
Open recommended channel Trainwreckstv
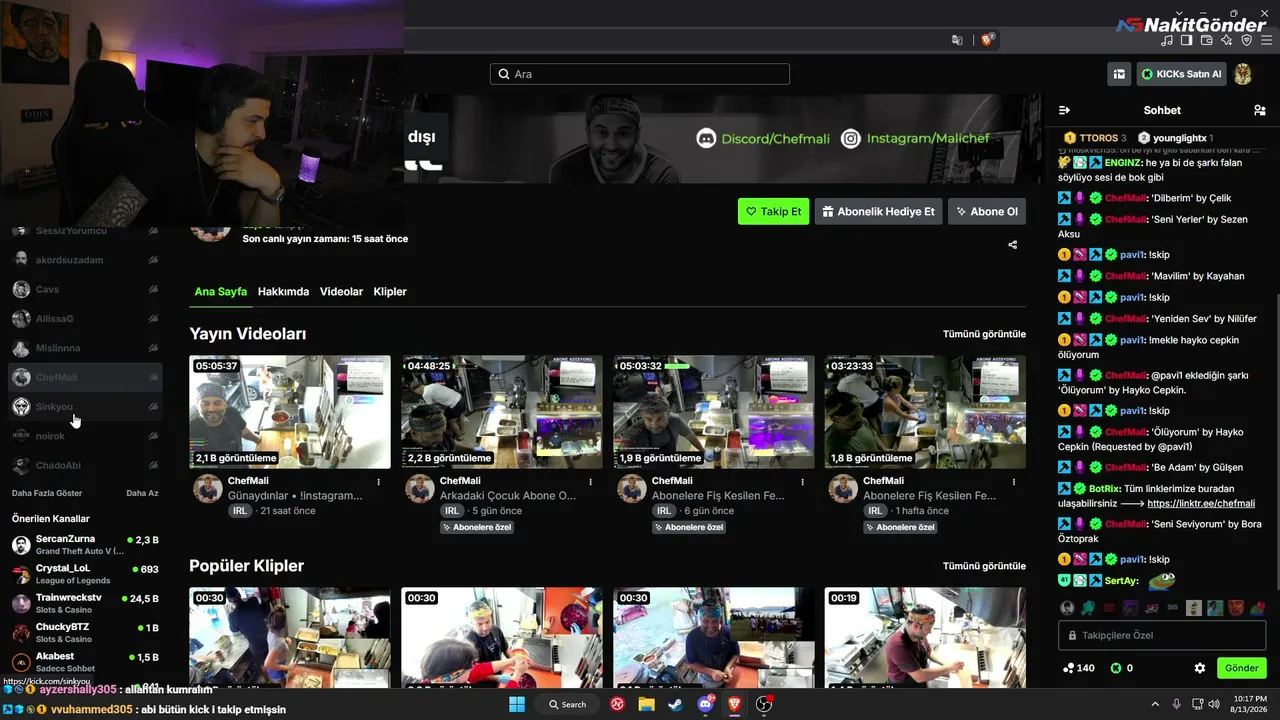(84, 603)
